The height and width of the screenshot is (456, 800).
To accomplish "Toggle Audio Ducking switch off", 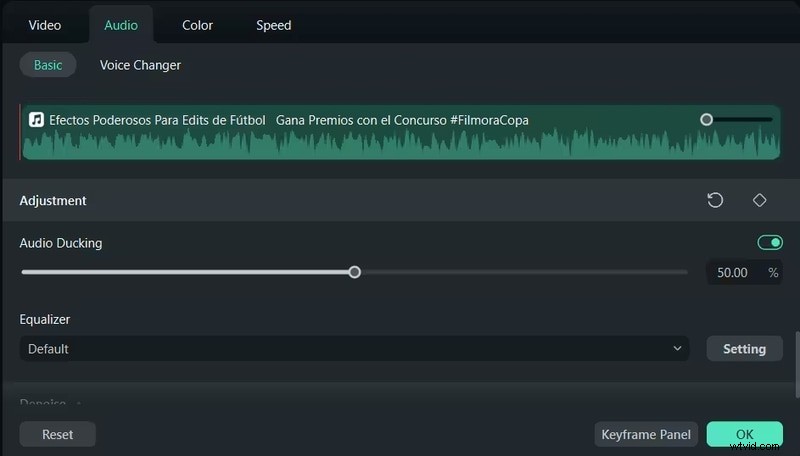I will [770, 243].
